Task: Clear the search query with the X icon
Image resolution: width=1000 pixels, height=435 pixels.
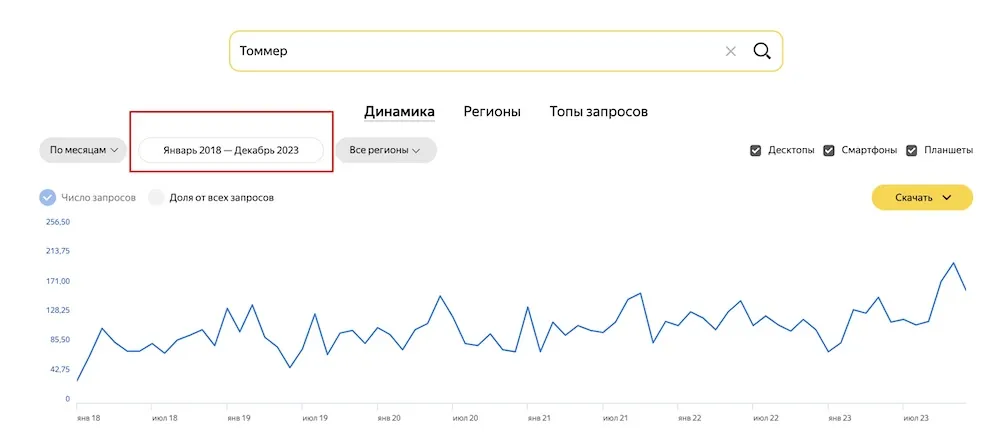Action: coord(731,51)
